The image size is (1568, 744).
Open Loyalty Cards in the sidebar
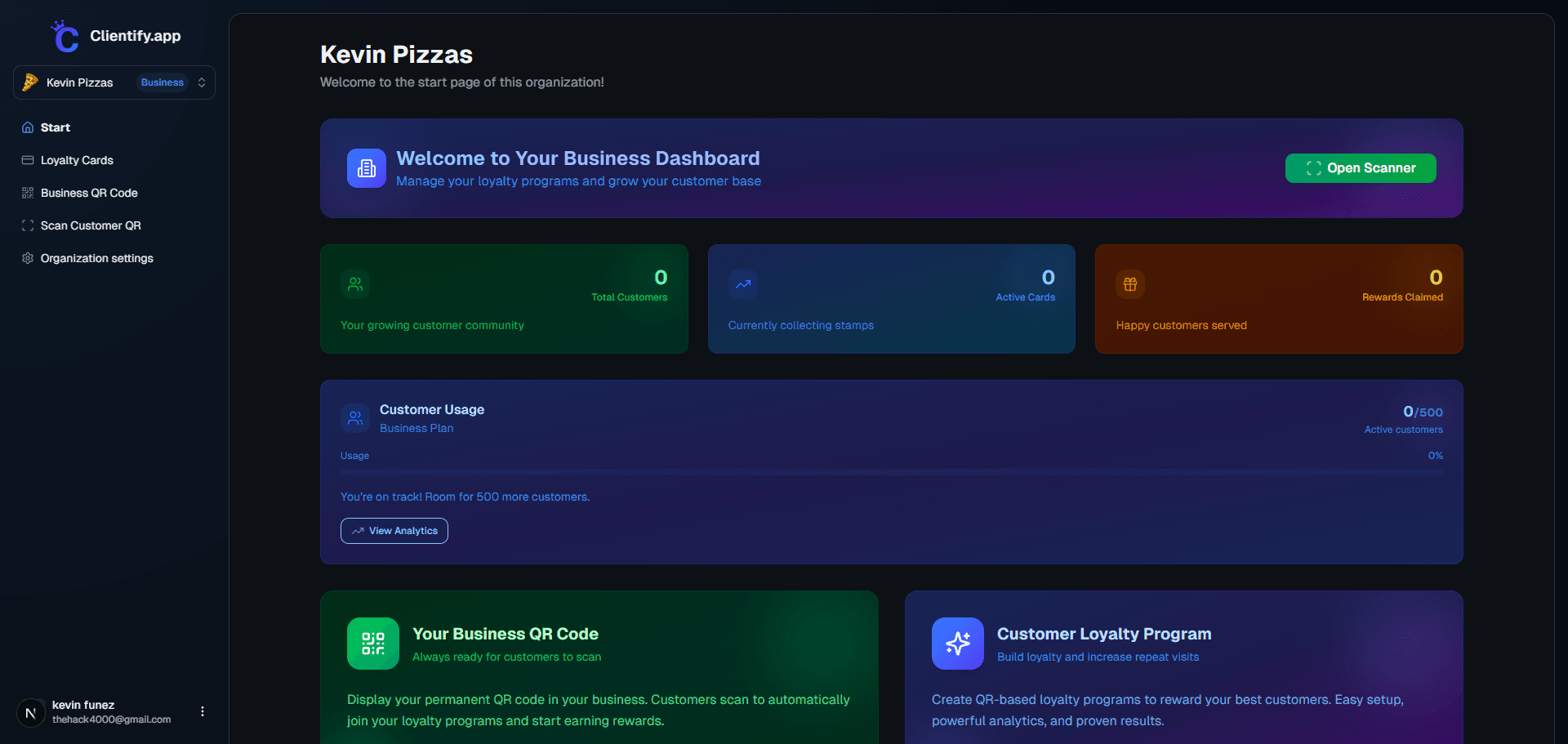coord(77,160)
